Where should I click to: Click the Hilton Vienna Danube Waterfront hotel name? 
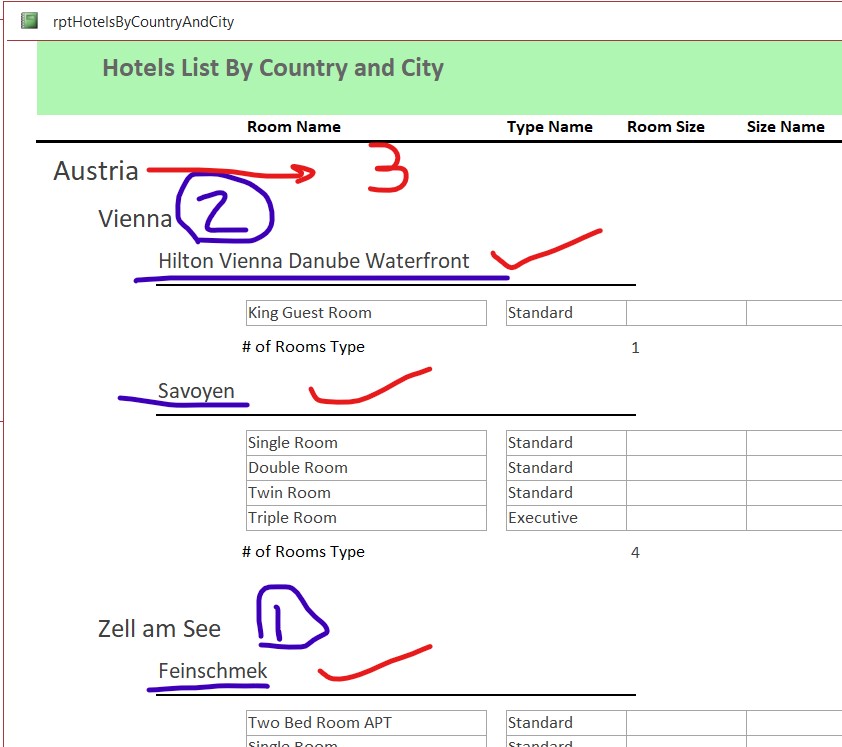(x=313, y=261)
